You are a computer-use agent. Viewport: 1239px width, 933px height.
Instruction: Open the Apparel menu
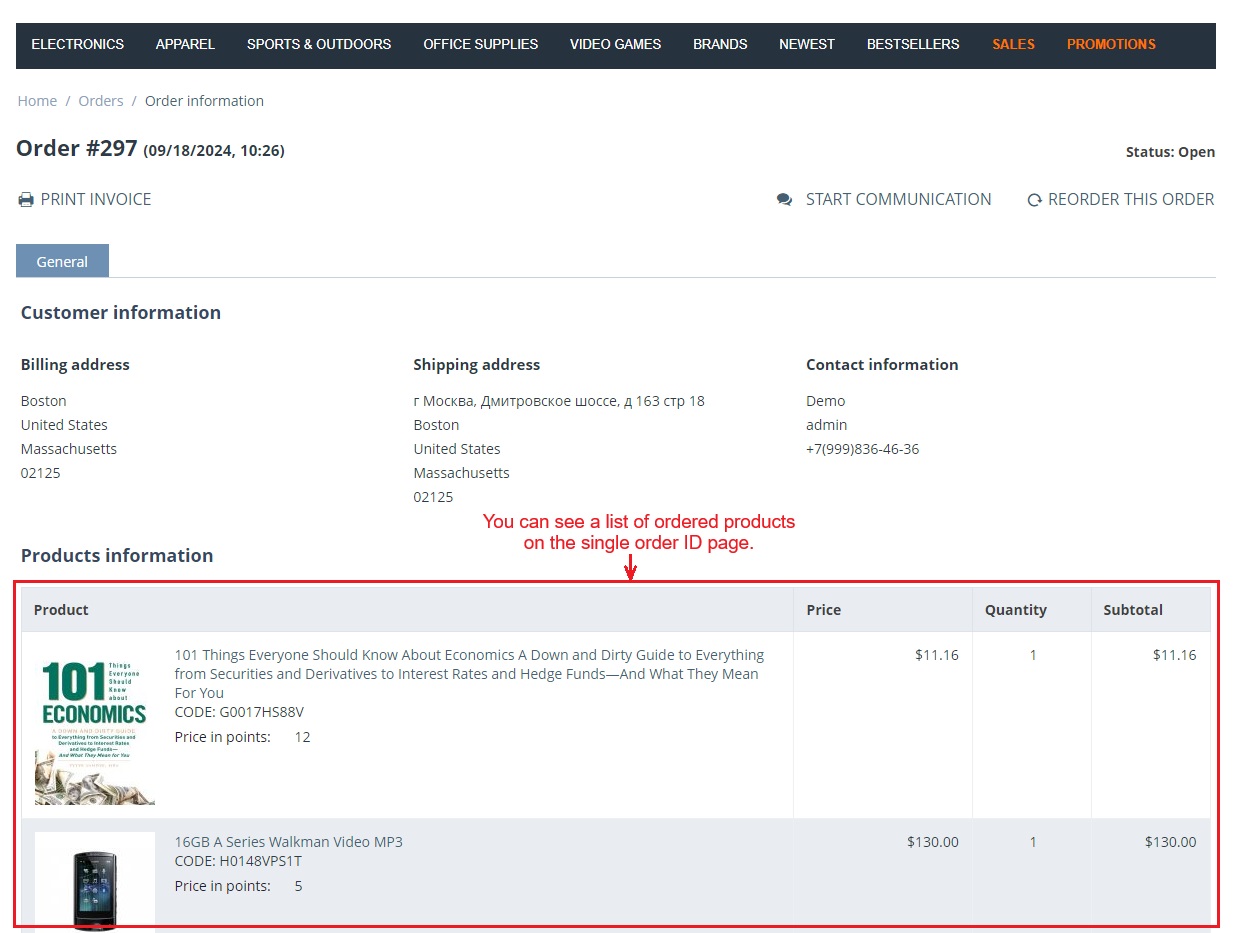coord(185,44)
